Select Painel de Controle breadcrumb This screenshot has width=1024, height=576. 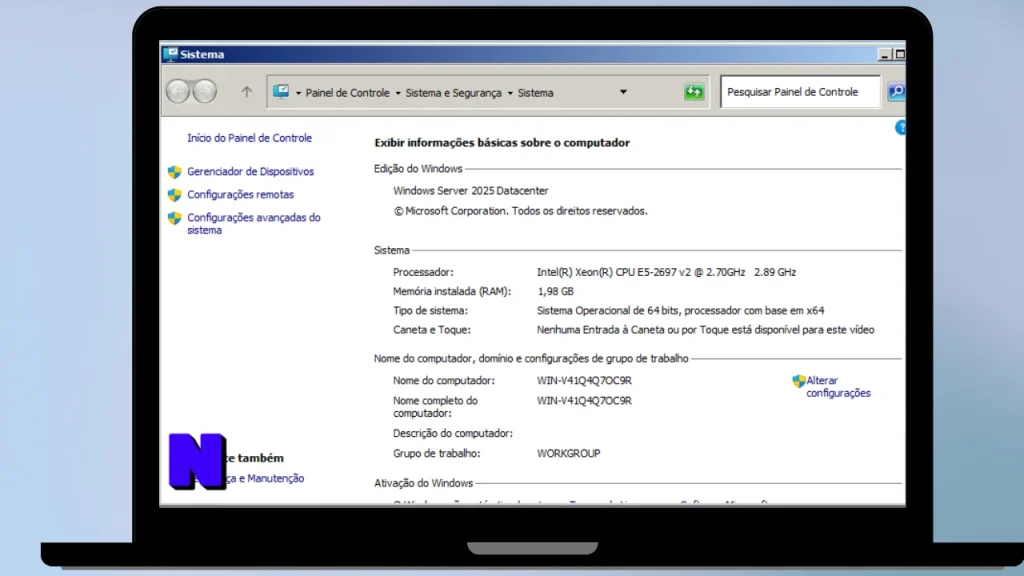(347, 93)
